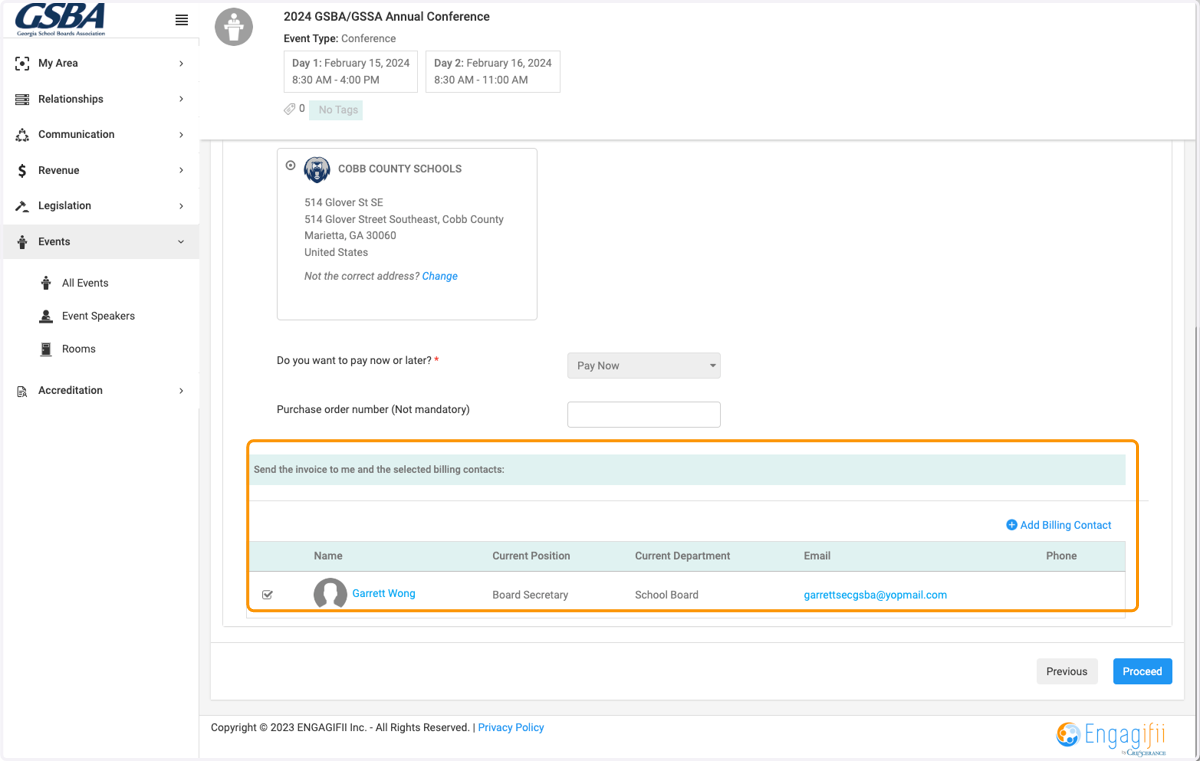Select the Cobb County Schools radio button
This screenshot has height=761, width=1200.
291,166
